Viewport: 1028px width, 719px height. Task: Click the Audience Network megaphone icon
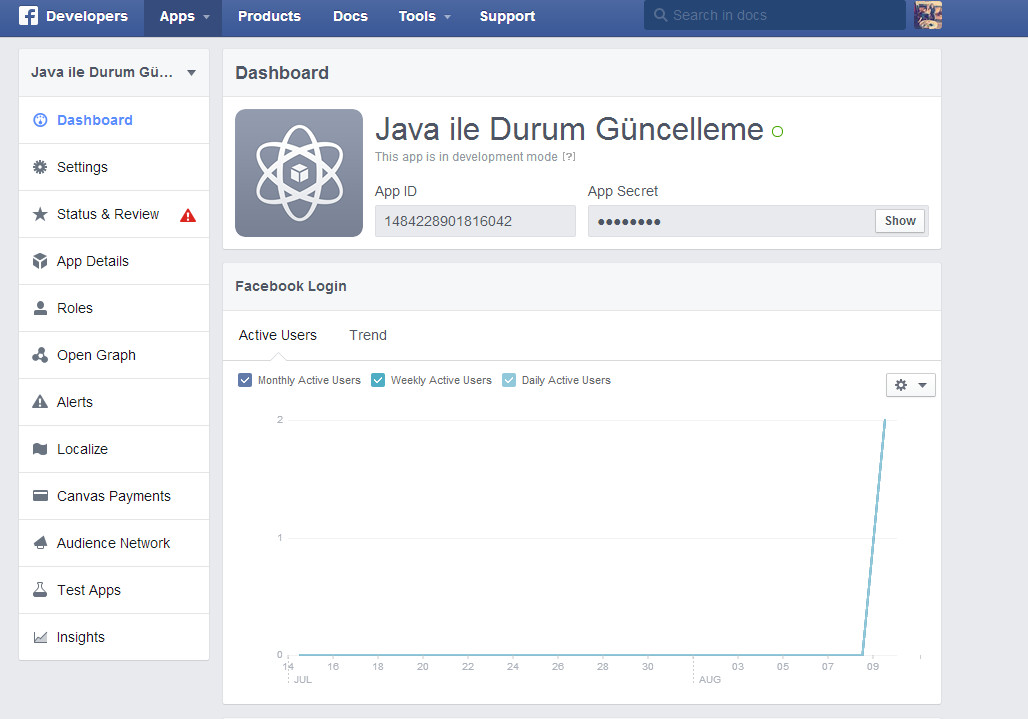click(x=40, y=543)
